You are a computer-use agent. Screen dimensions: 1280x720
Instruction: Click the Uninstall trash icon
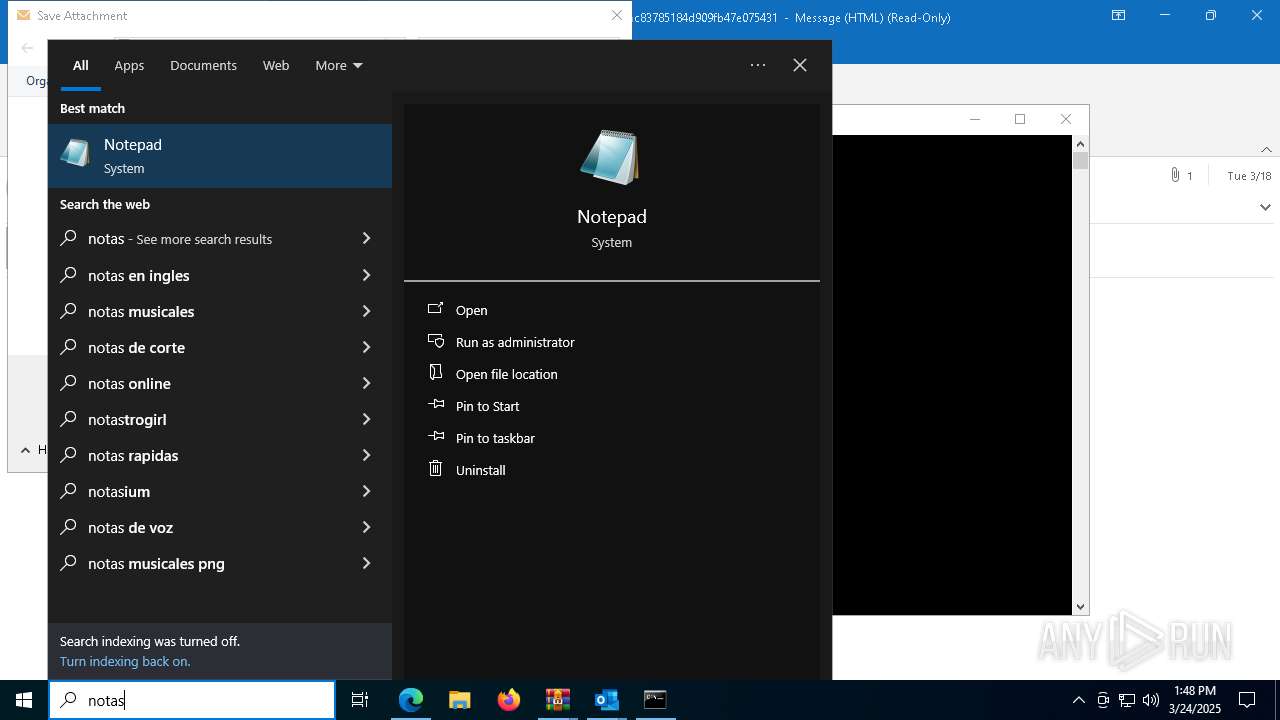(x=436, y=468)
